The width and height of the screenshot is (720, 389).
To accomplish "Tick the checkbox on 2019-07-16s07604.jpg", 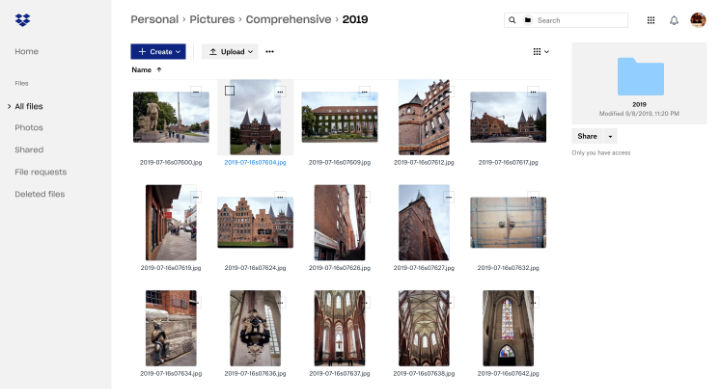I will (230, 90).
